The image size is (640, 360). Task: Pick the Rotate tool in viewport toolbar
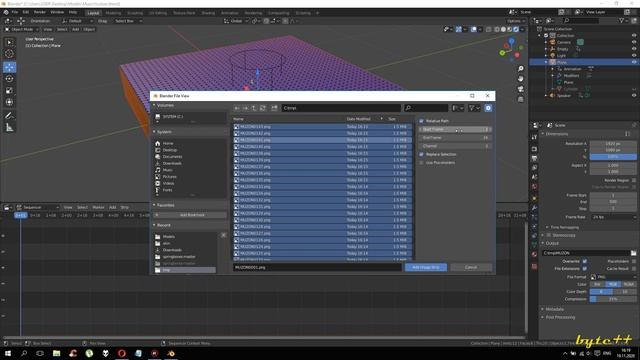(9, 79)
